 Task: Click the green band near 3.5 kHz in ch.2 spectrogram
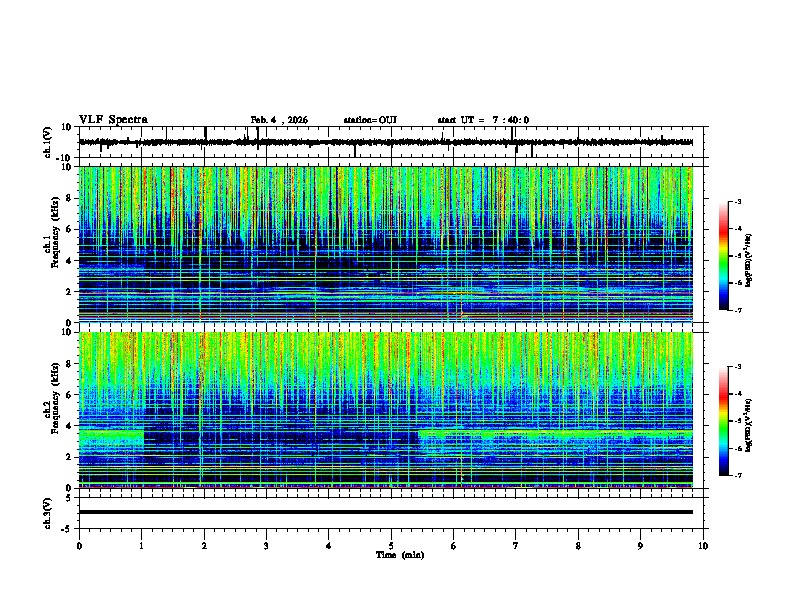[x=556, y=434]
